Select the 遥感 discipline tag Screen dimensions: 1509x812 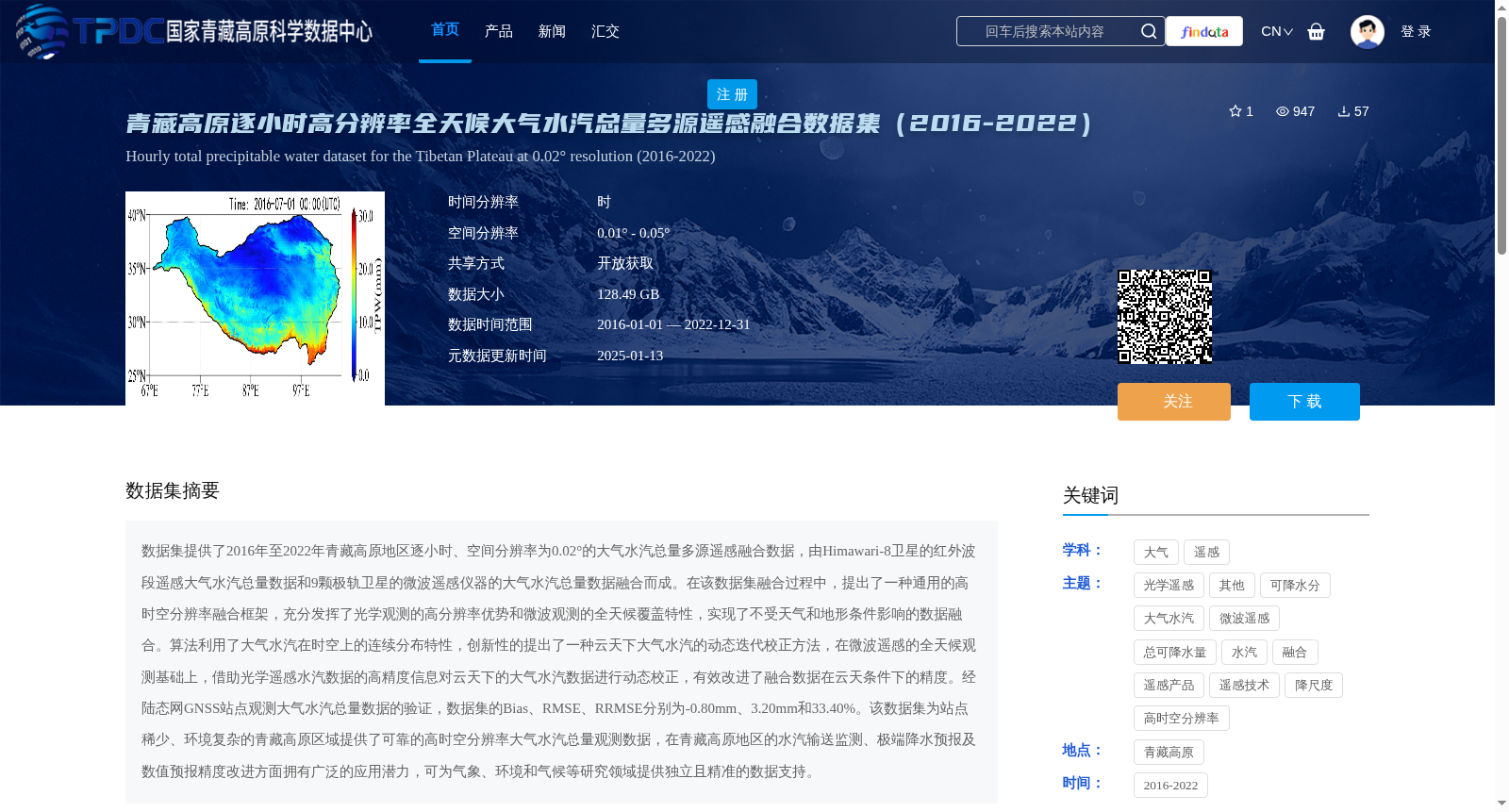coord(1206,553)
